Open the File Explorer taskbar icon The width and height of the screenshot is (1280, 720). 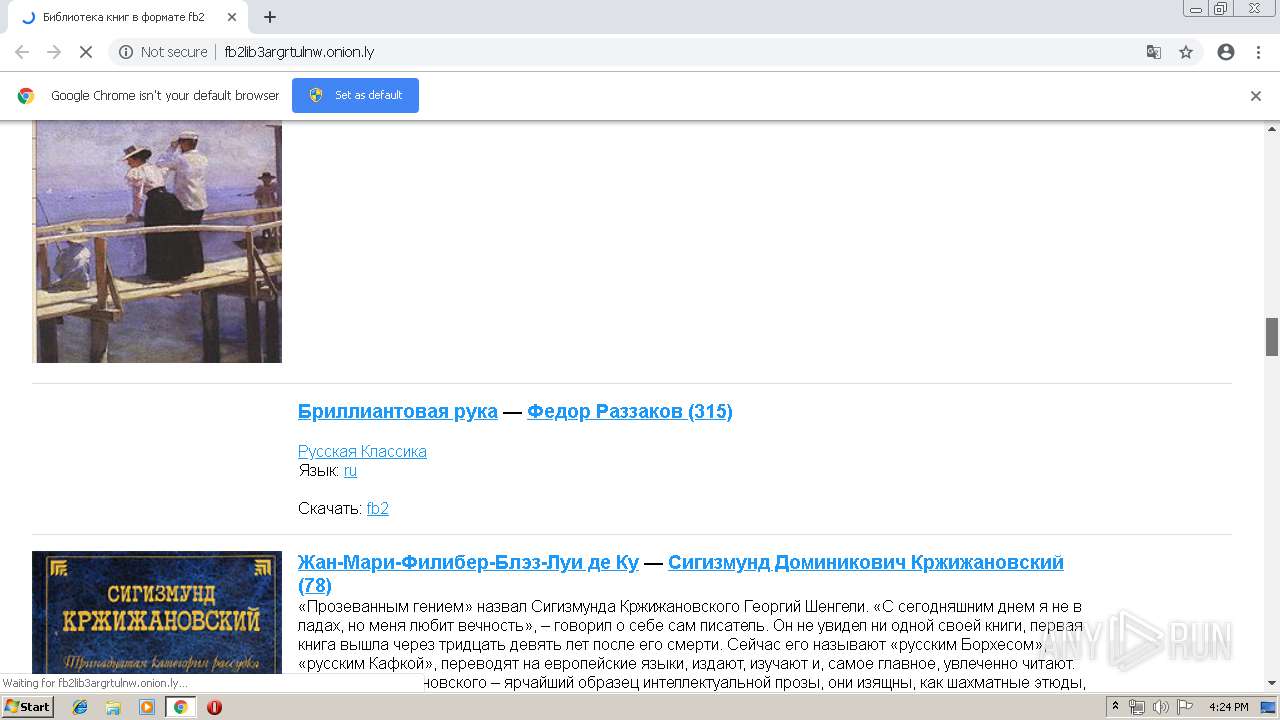(113, 707)
